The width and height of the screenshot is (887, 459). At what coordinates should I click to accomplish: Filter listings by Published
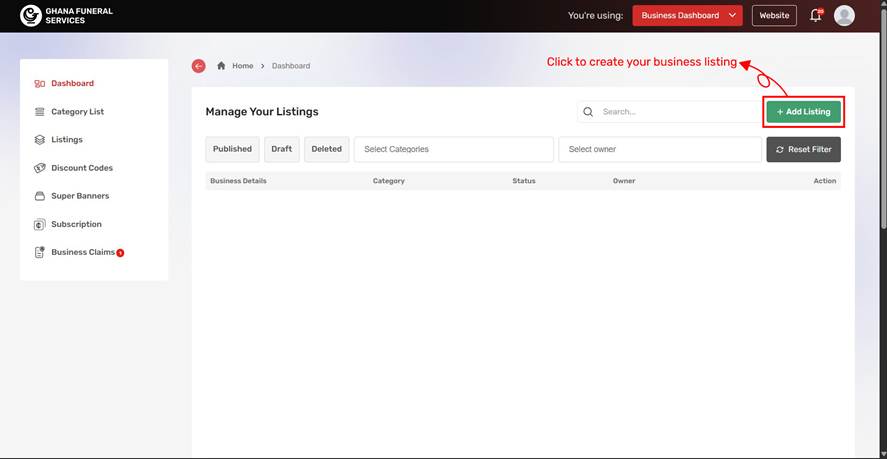point(232,149)
